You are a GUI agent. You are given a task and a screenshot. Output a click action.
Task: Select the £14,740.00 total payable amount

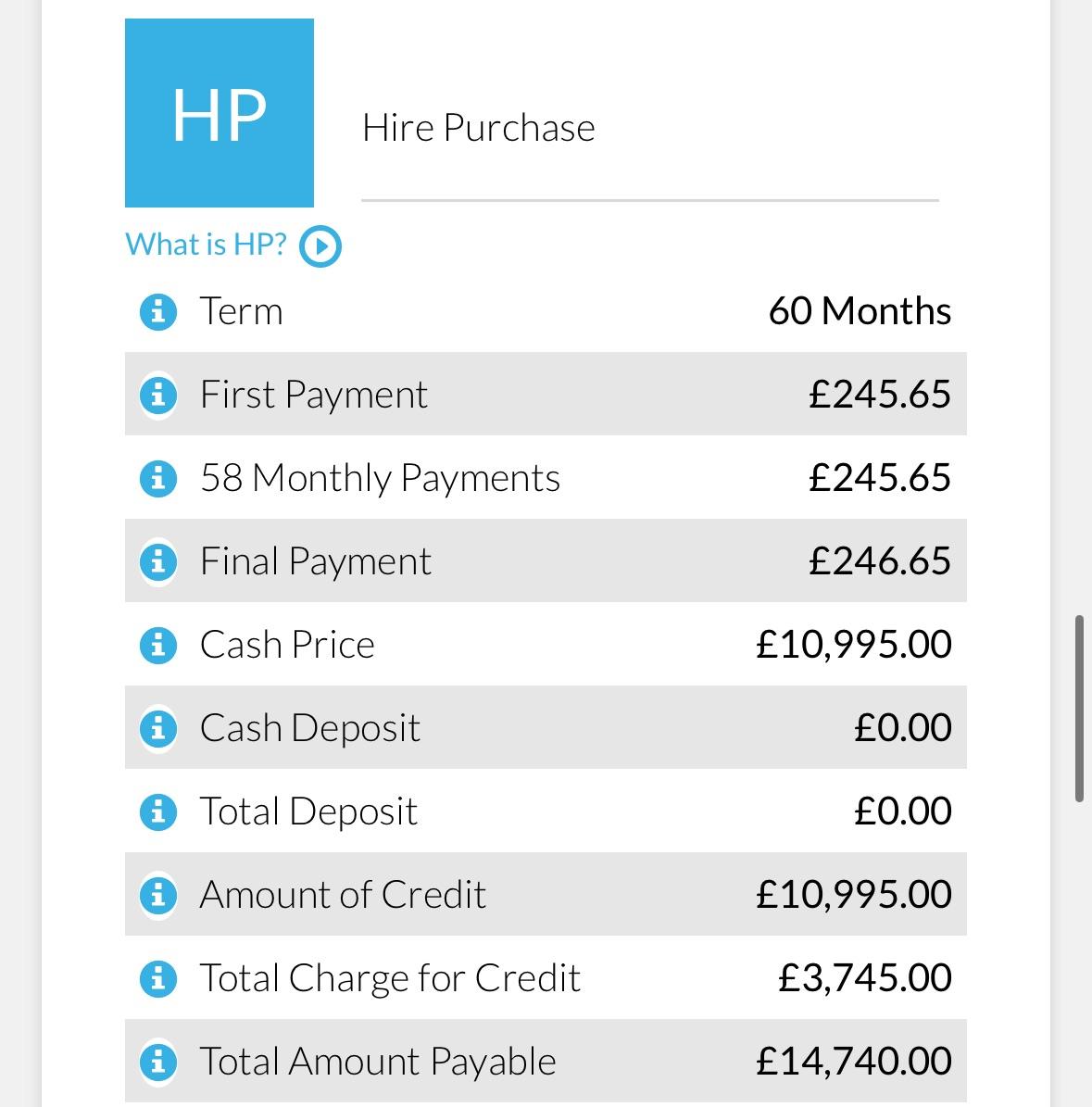853,1061
